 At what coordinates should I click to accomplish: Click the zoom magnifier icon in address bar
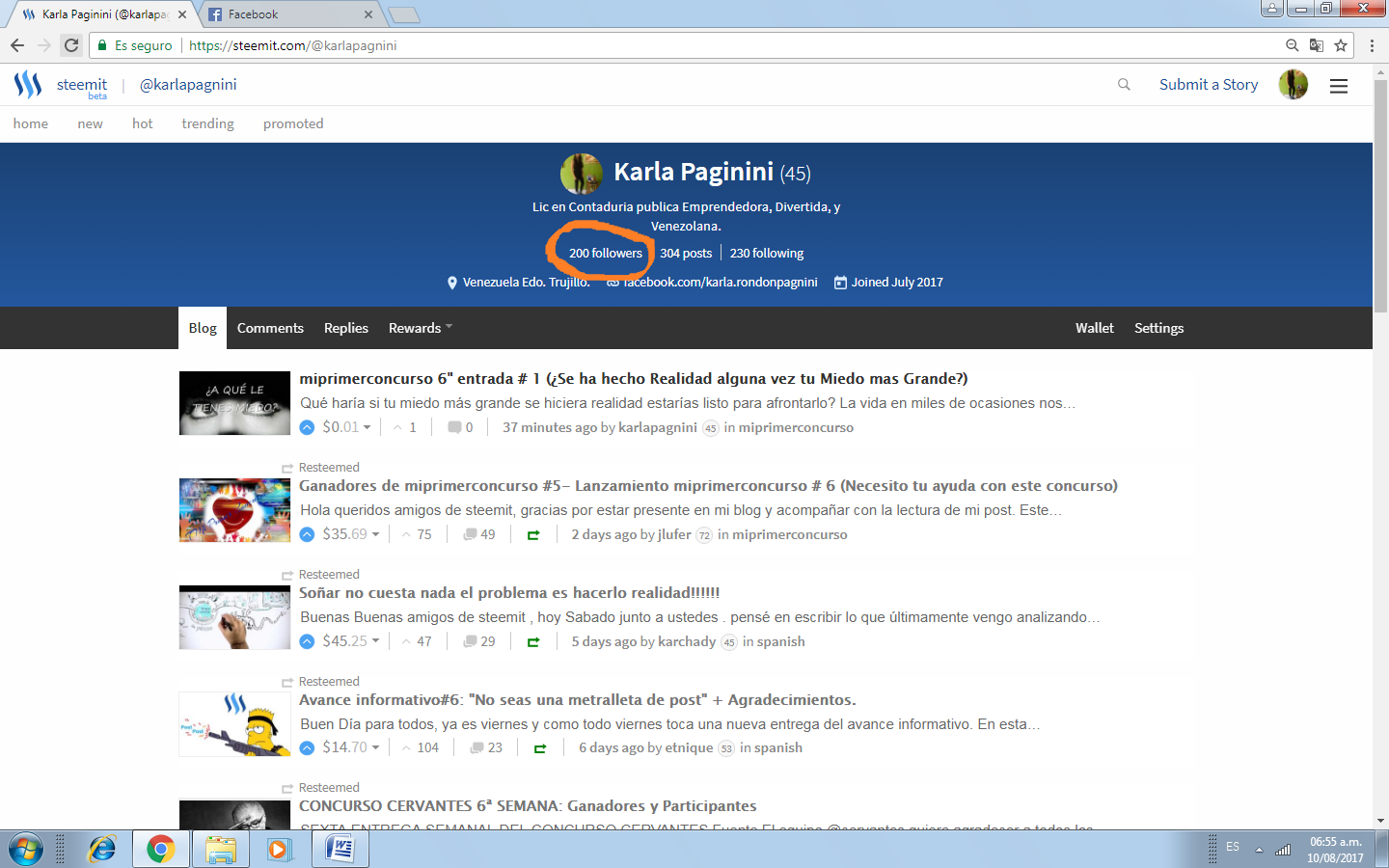1293,45
